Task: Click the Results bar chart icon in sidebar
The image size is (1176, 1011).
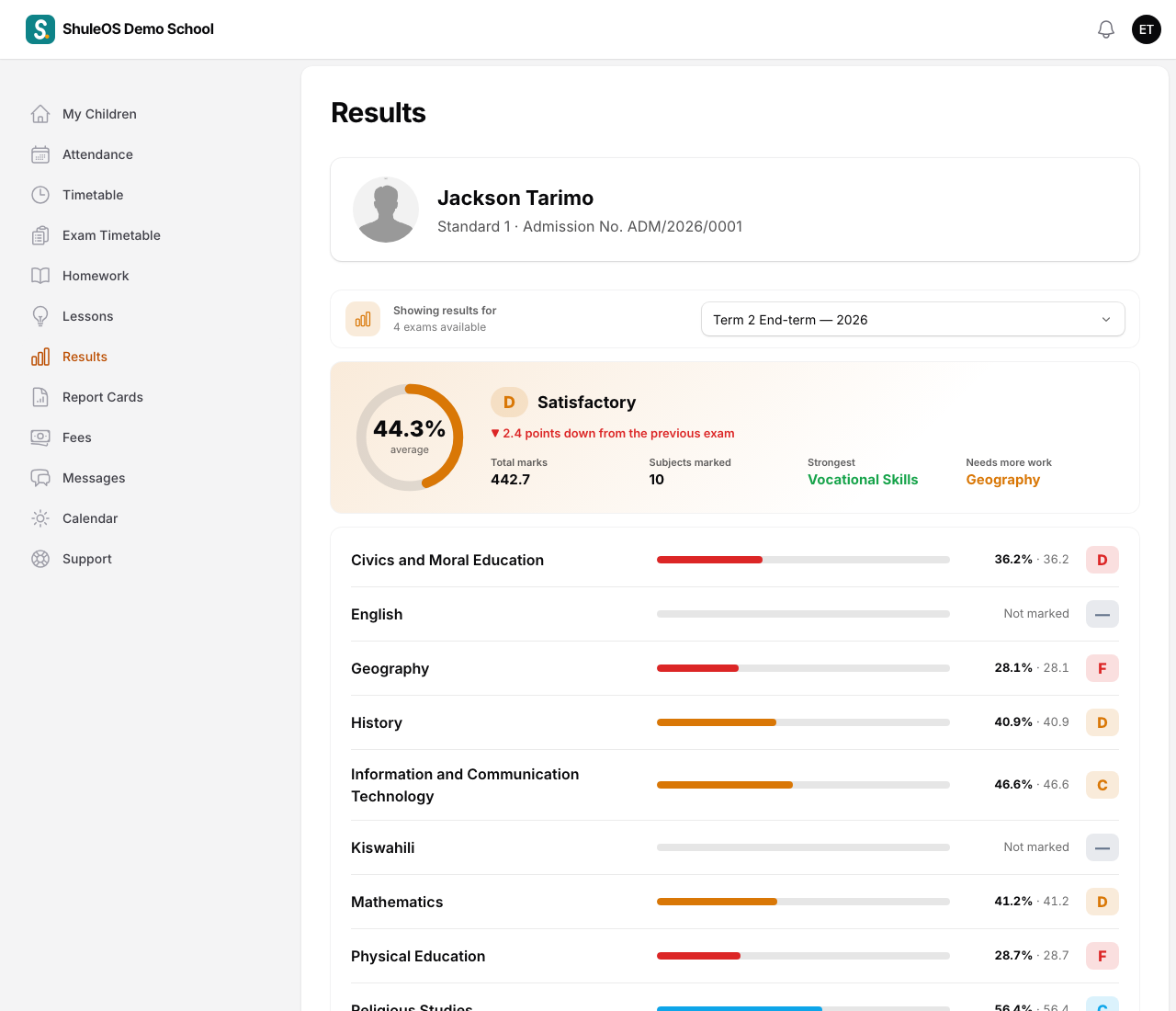Action: tap(40, 357)
